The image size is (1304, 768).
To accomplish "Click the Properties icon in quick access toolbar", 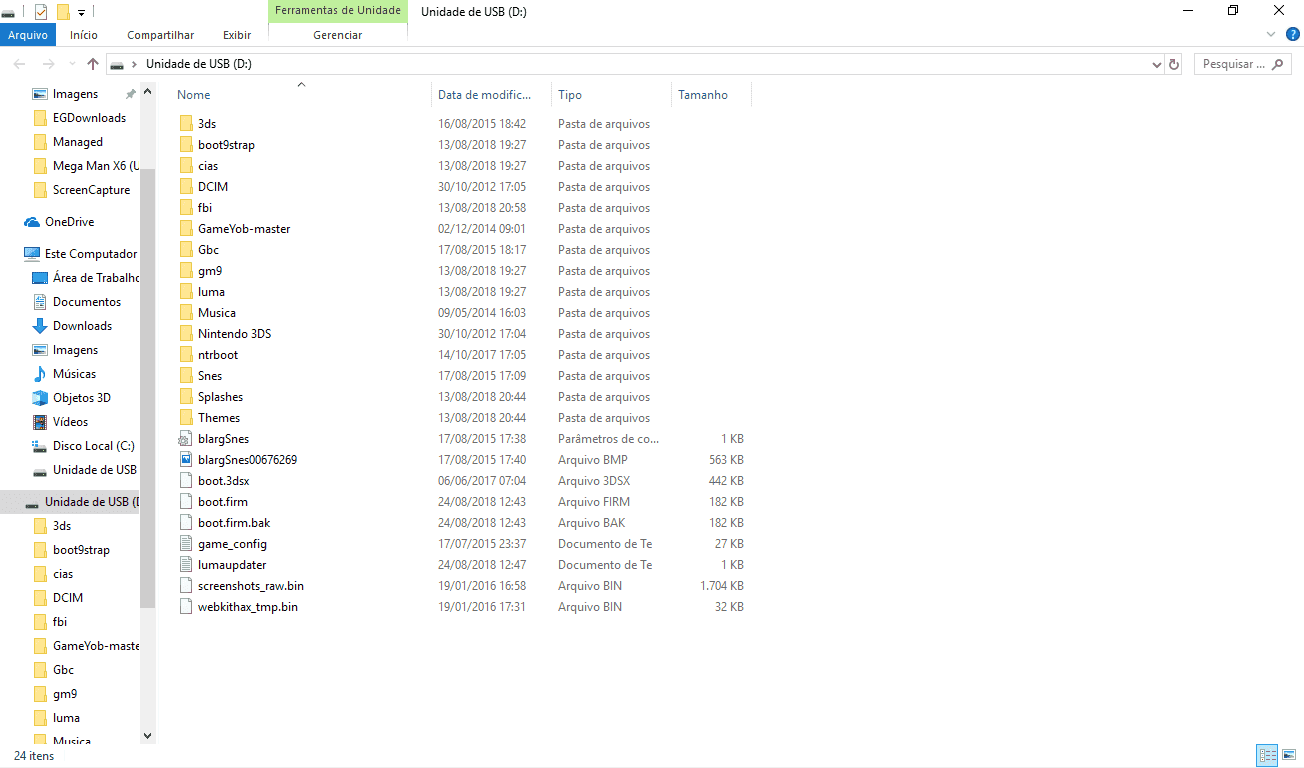I will tap(40, 12).
